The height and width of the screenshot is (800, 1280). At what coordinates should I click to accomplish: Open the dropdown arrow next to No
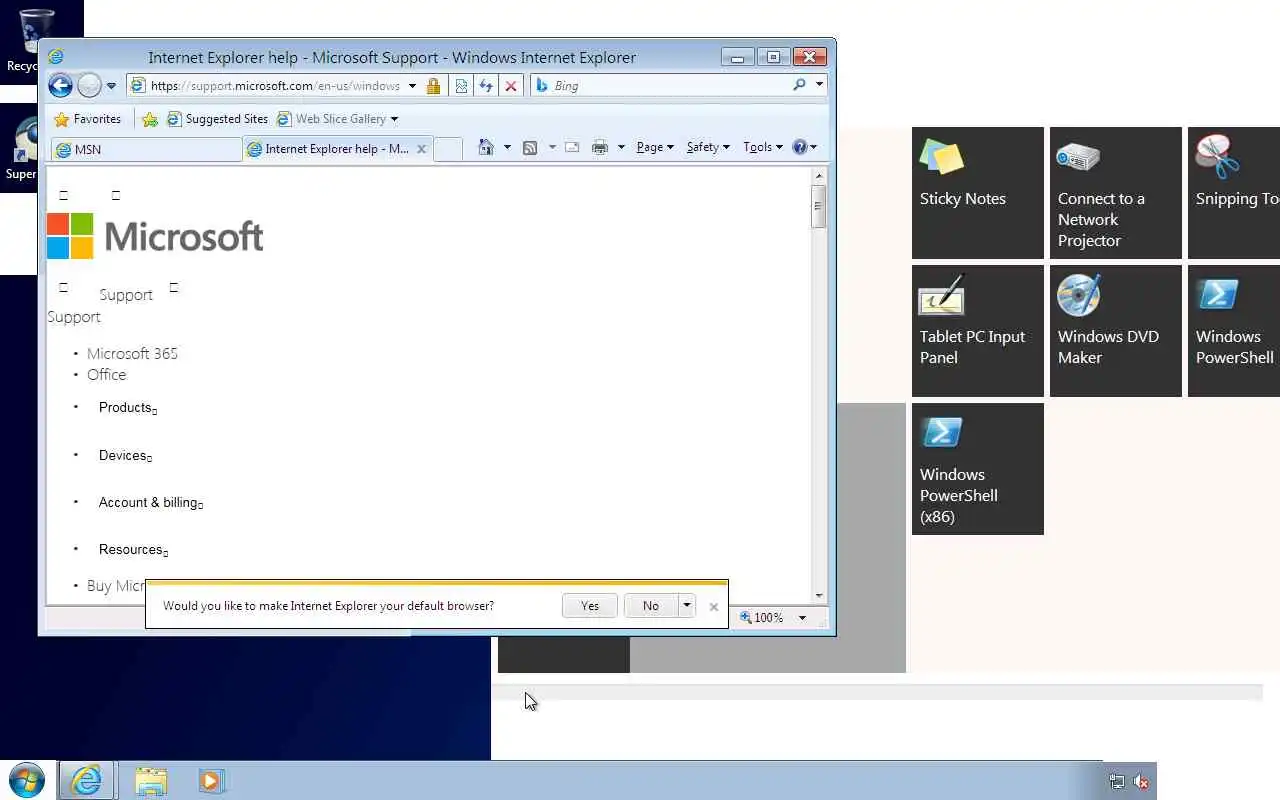[686, 606]
